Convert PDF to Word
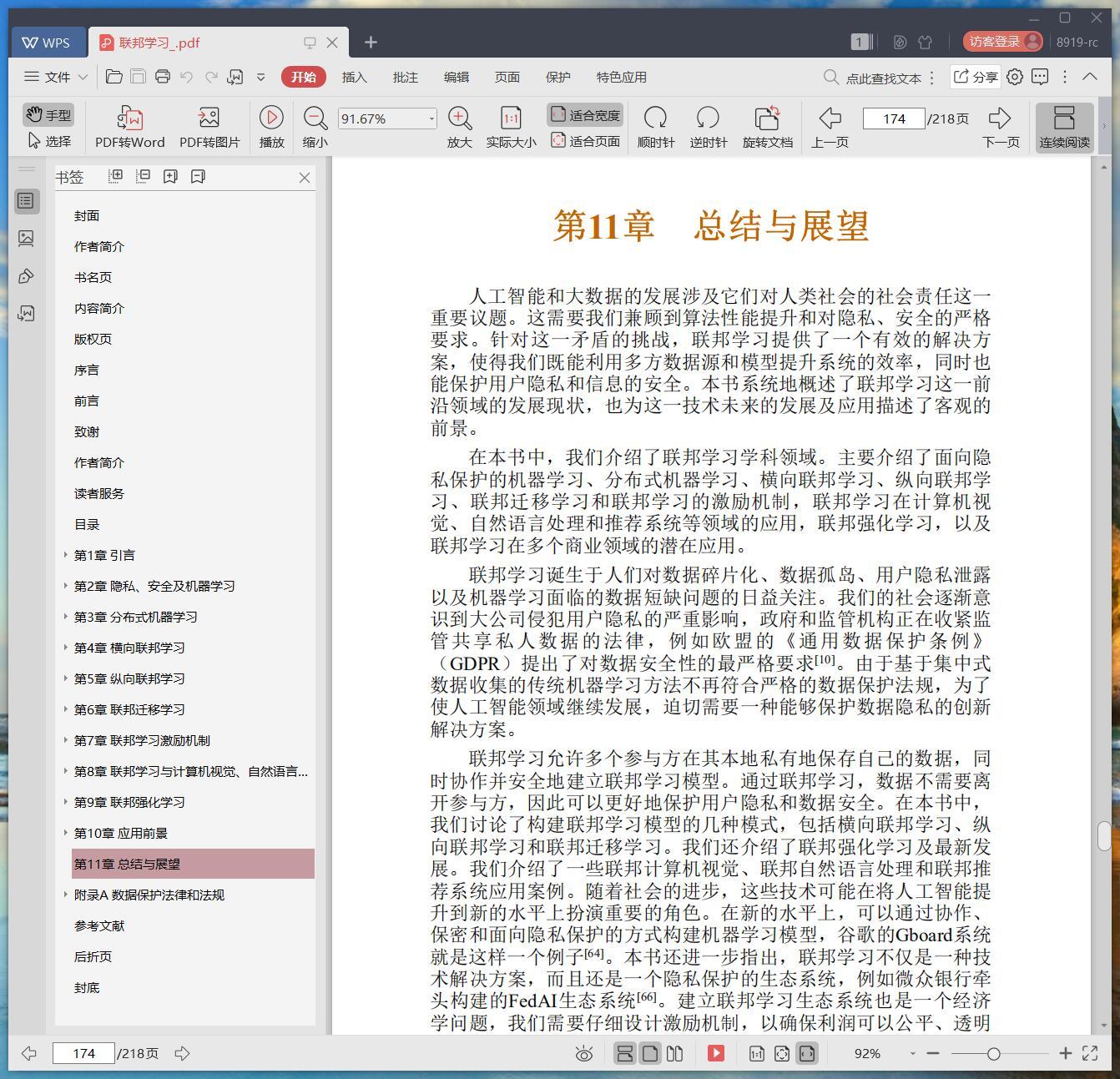This screenshot has width=1120, height=1079. pyautogui.click(x=130, y=128)
